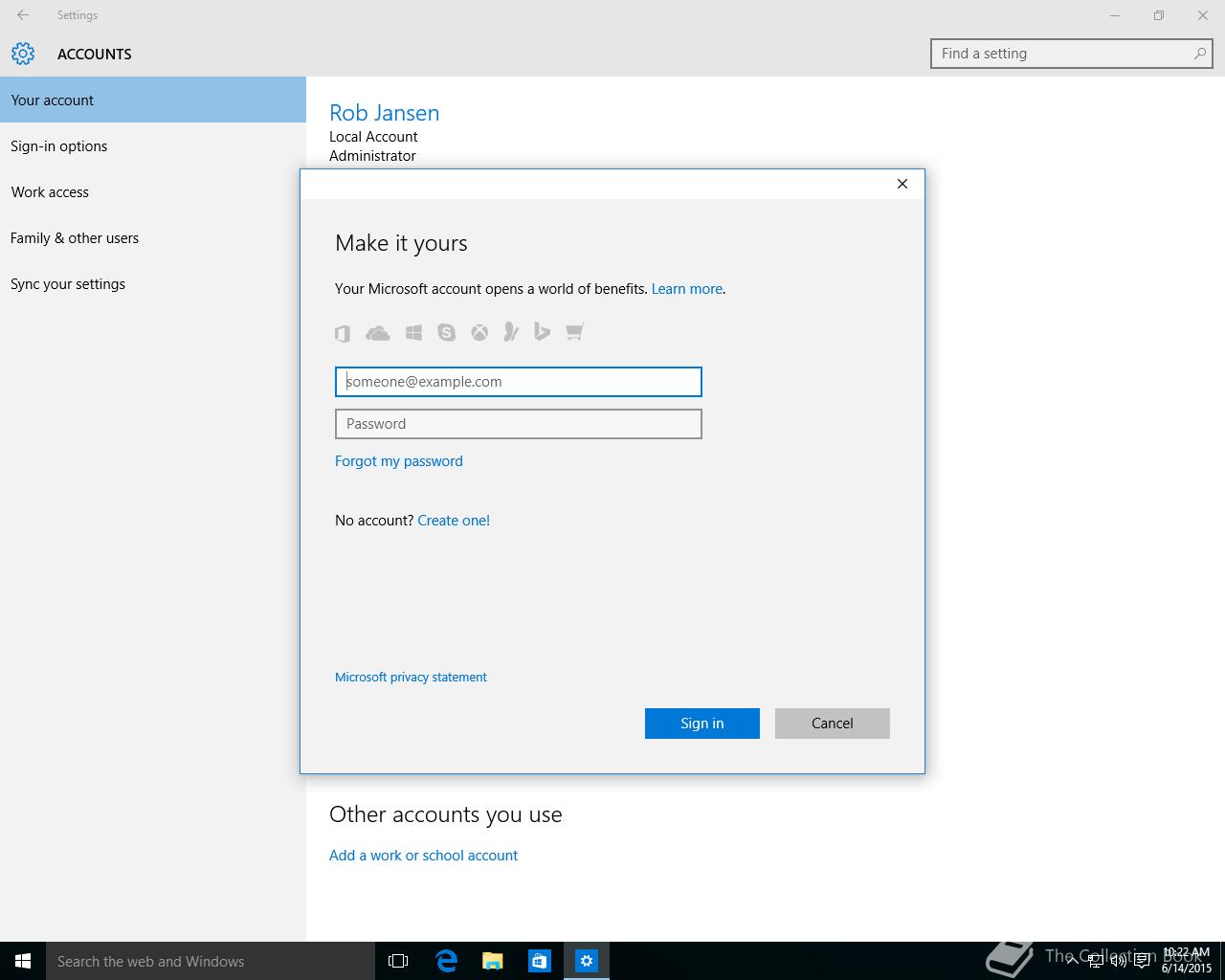Click the MSN butterfly icon

[511, 332]
